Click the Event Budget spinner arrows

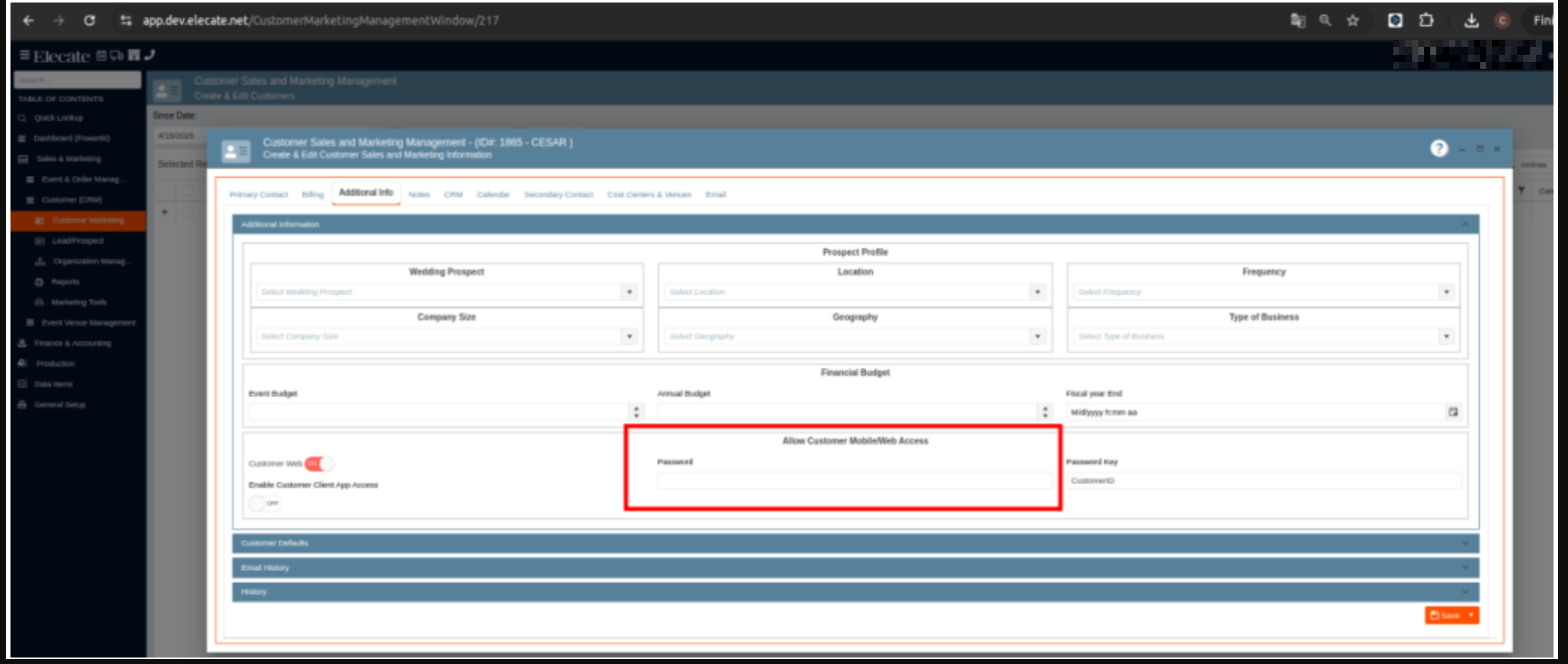click(x=636, y=412)
